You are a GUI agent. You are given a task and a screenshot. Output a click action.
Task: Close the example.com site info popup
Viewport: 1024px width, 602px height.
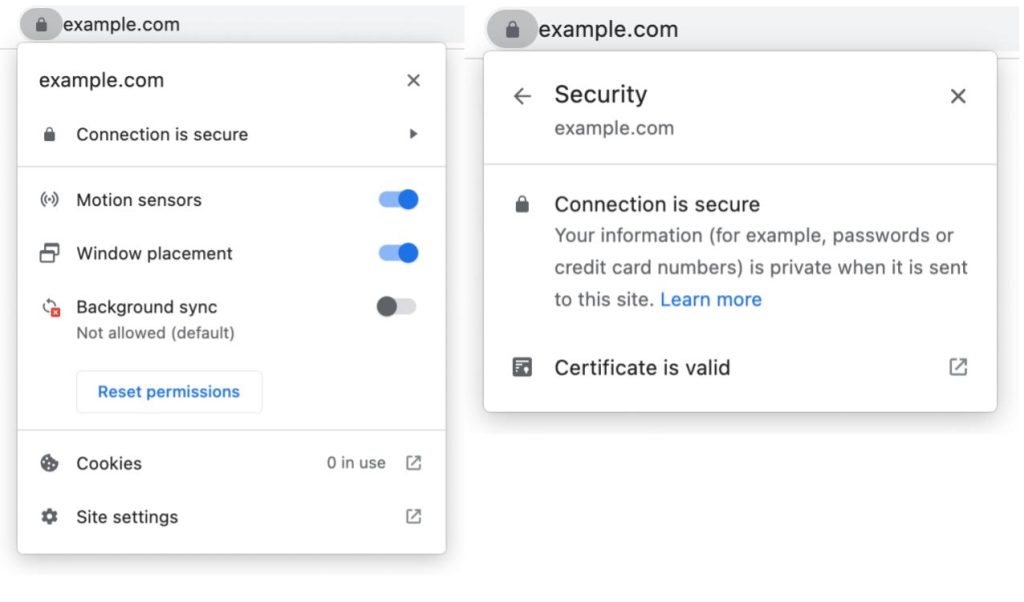413,81
